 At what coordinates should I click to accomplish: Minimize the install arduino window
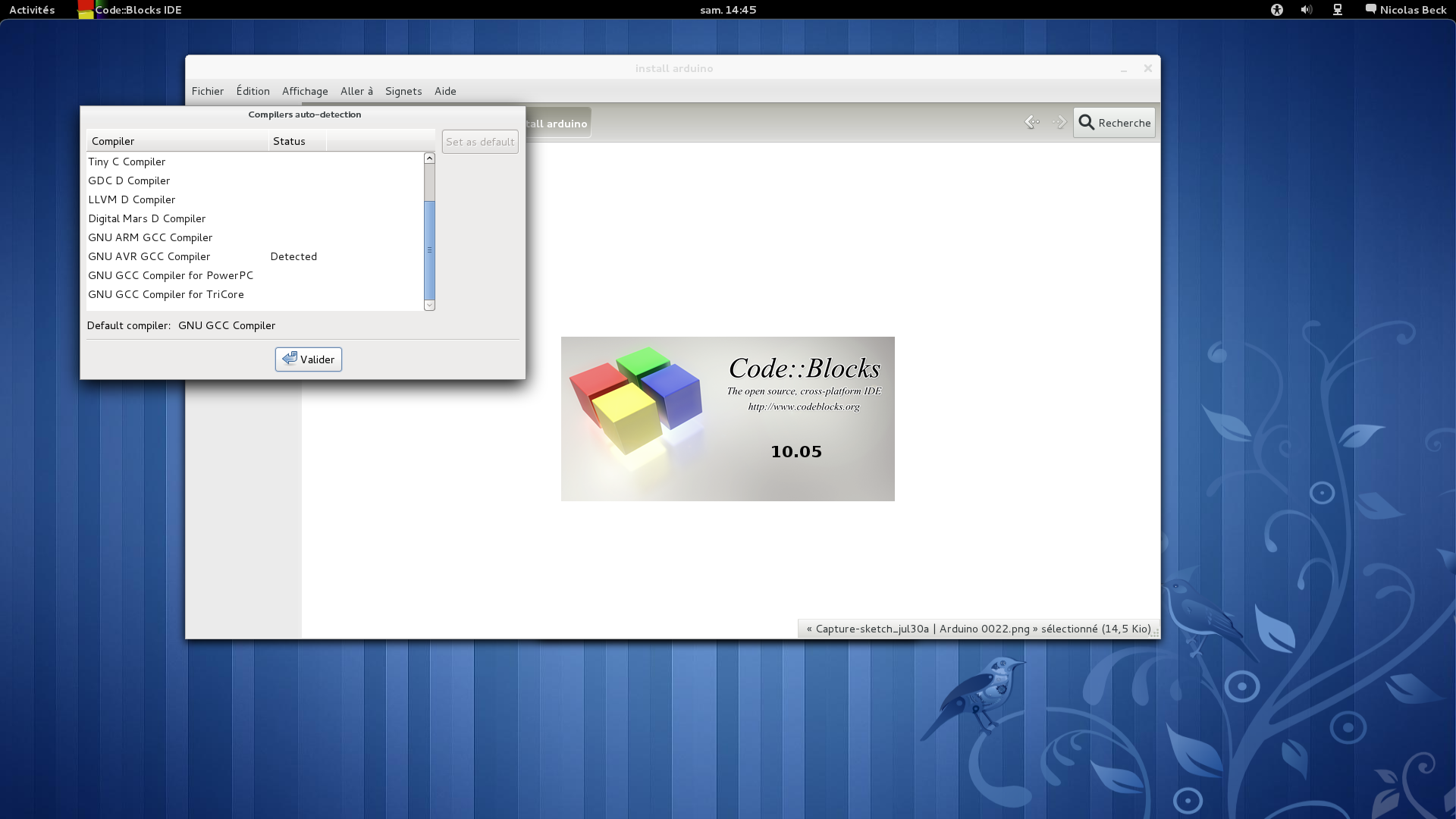pos(1124,69)
